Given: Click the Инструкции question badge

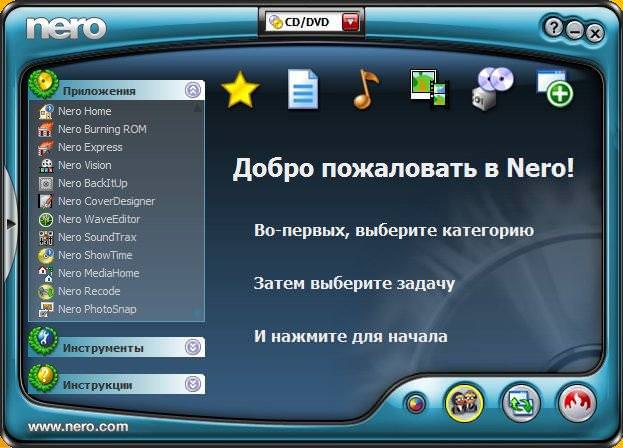Looking at the screenshot, I should [x=44, y=378].
